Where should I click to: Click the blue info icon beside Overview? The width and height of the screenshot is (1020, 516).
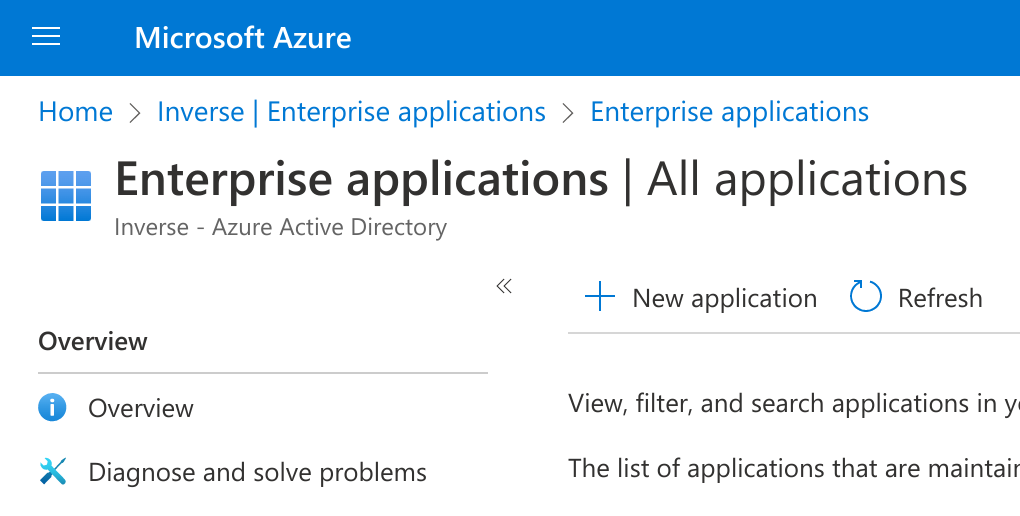[x=52, y=408]
